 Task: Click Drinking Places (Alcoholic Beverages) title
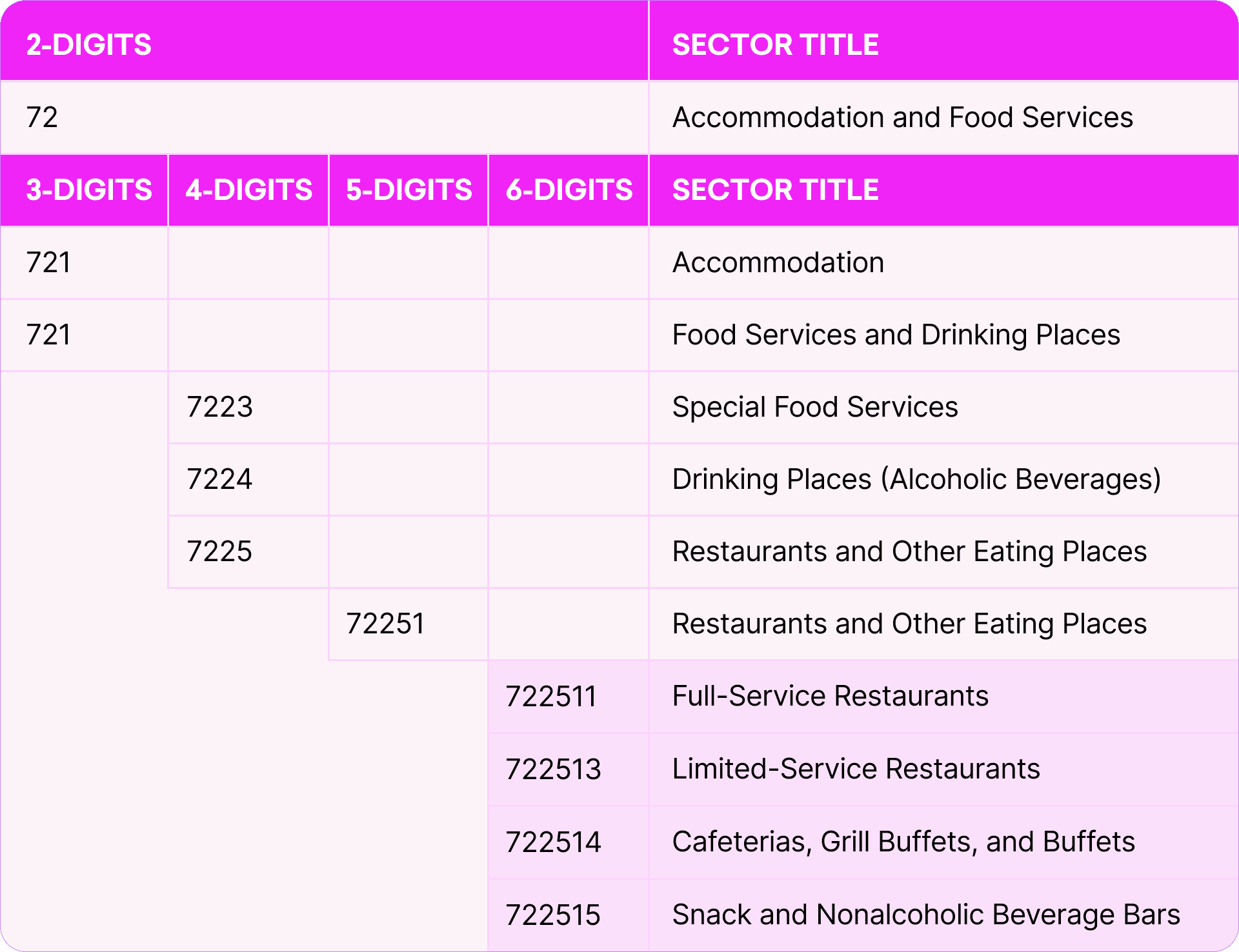click(x=916, y=479)
